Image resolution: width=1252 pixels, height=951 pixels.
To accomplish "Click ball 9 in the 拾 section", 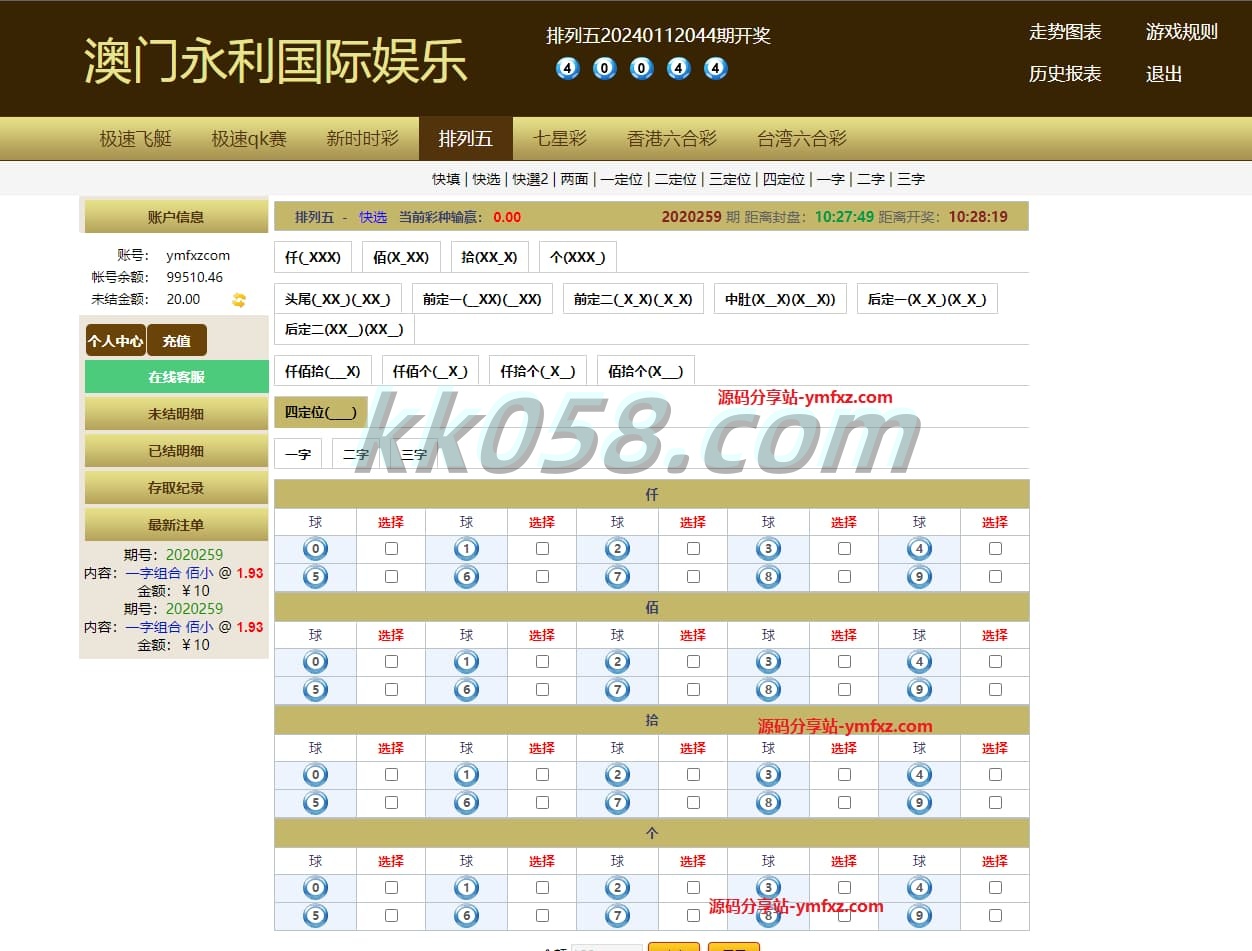I will (x=919, y=803).
